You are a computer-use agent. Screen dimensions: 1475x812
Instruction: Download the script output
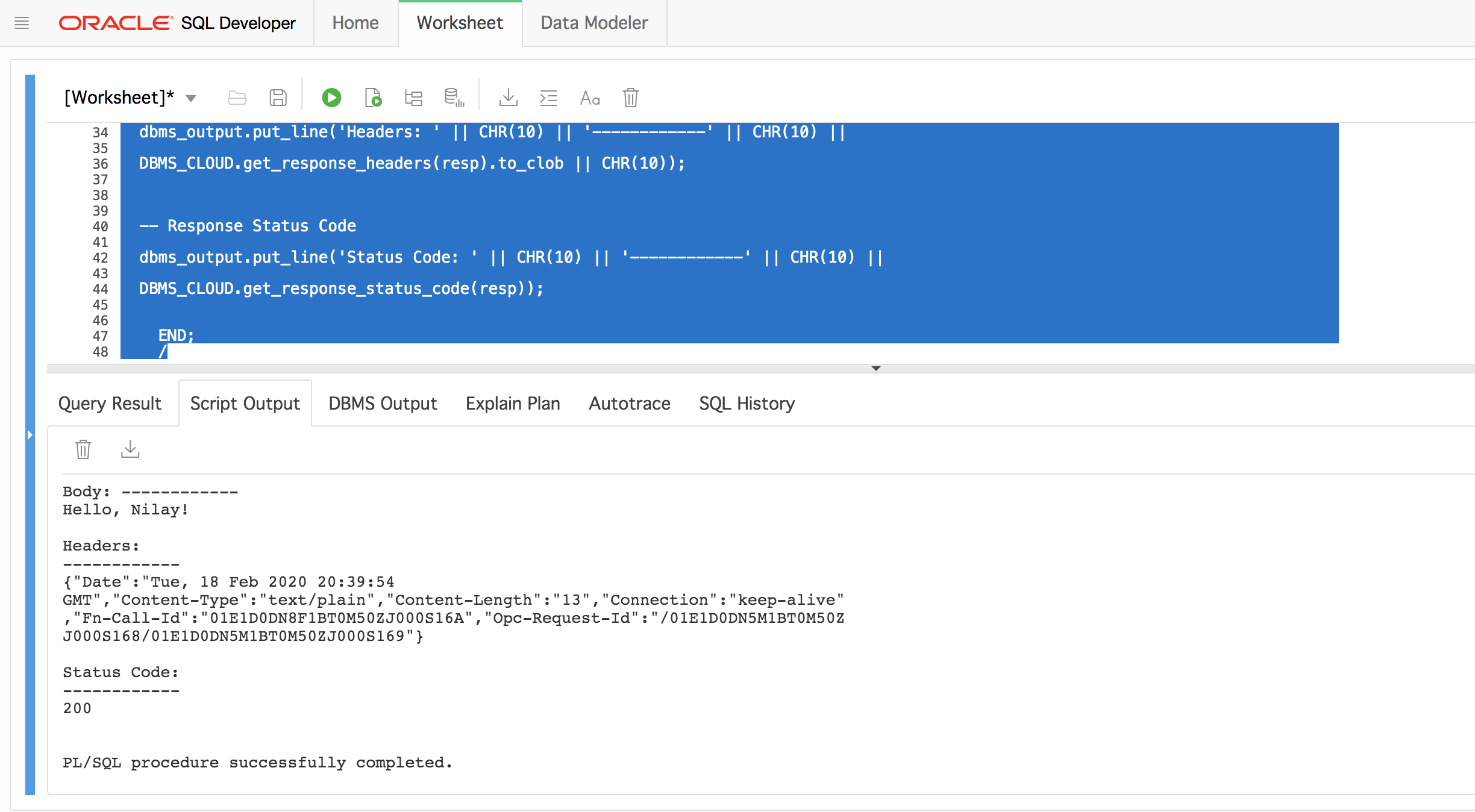tap(130, 449)
